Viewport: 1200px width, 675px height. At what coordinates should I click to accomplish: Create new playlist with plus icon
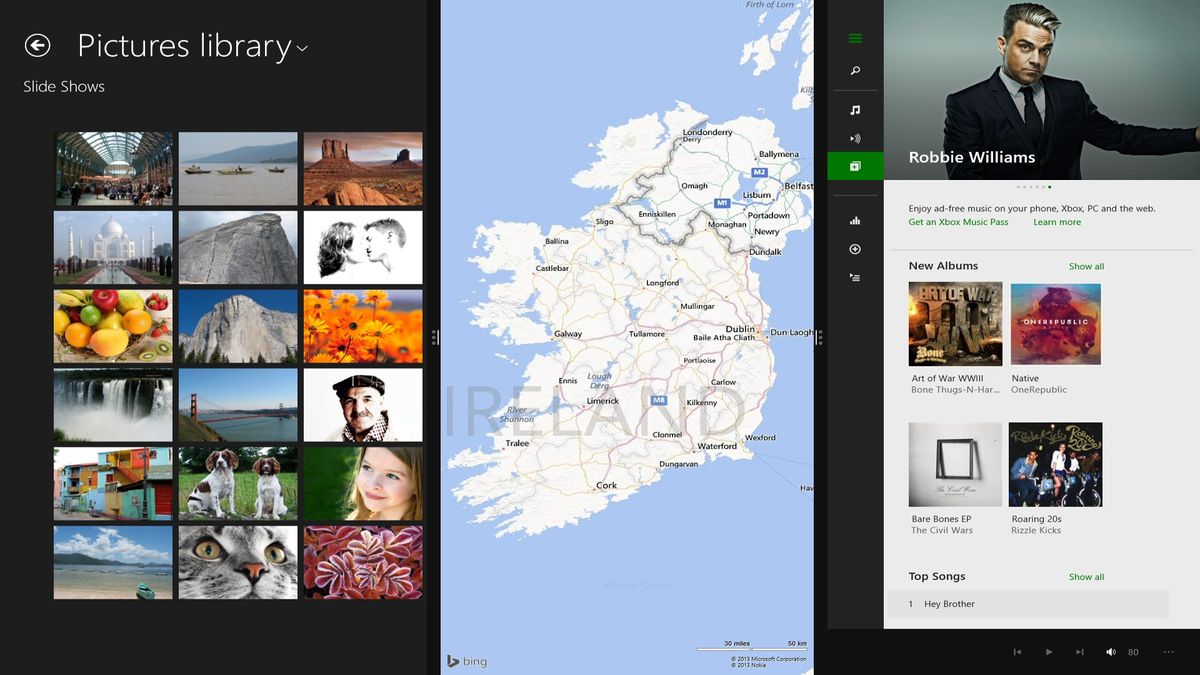pyautogui.click(x=855, y=248)
